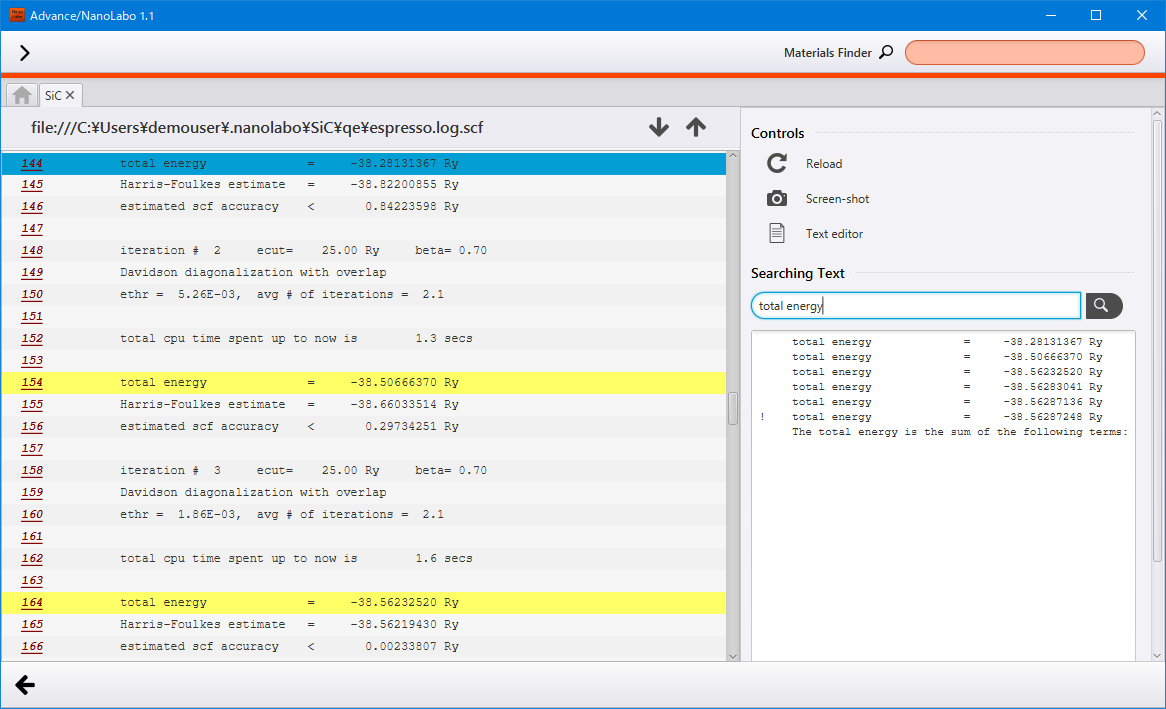This screenshot has width=1166, height=709.
Task: Click the Reload icon
Action: 777,164
